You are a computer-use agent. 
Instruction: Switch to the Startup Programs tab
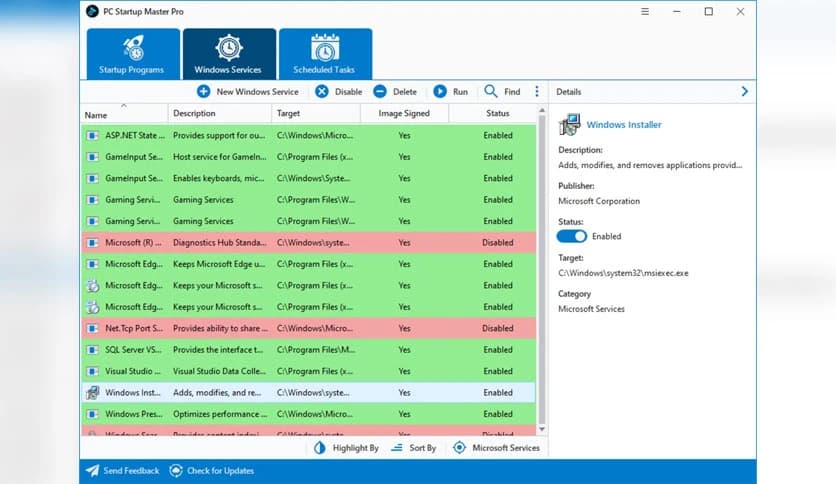pos(133,53)
